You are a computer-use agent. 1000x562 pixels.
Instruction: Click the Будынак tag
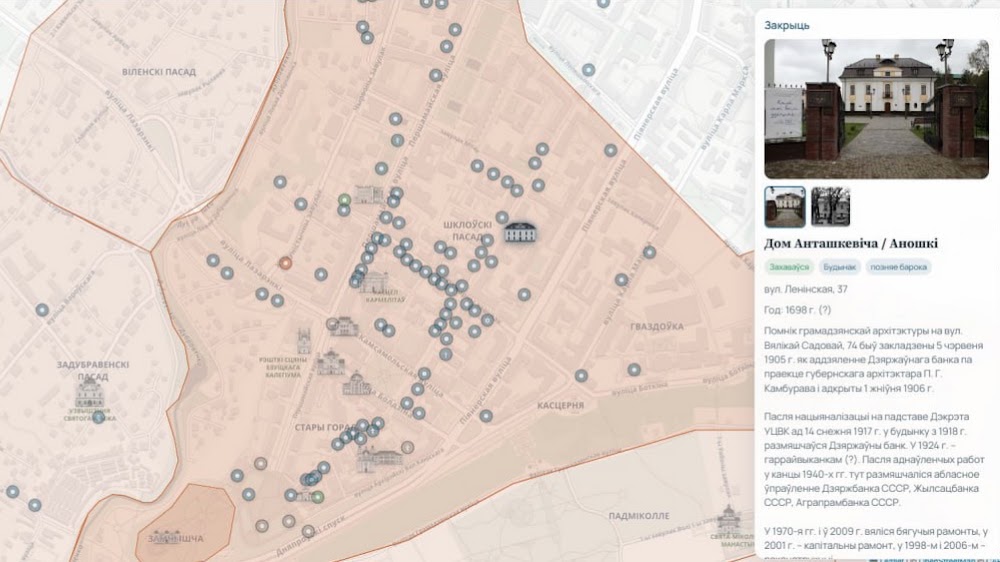click(x=839, y=267)
